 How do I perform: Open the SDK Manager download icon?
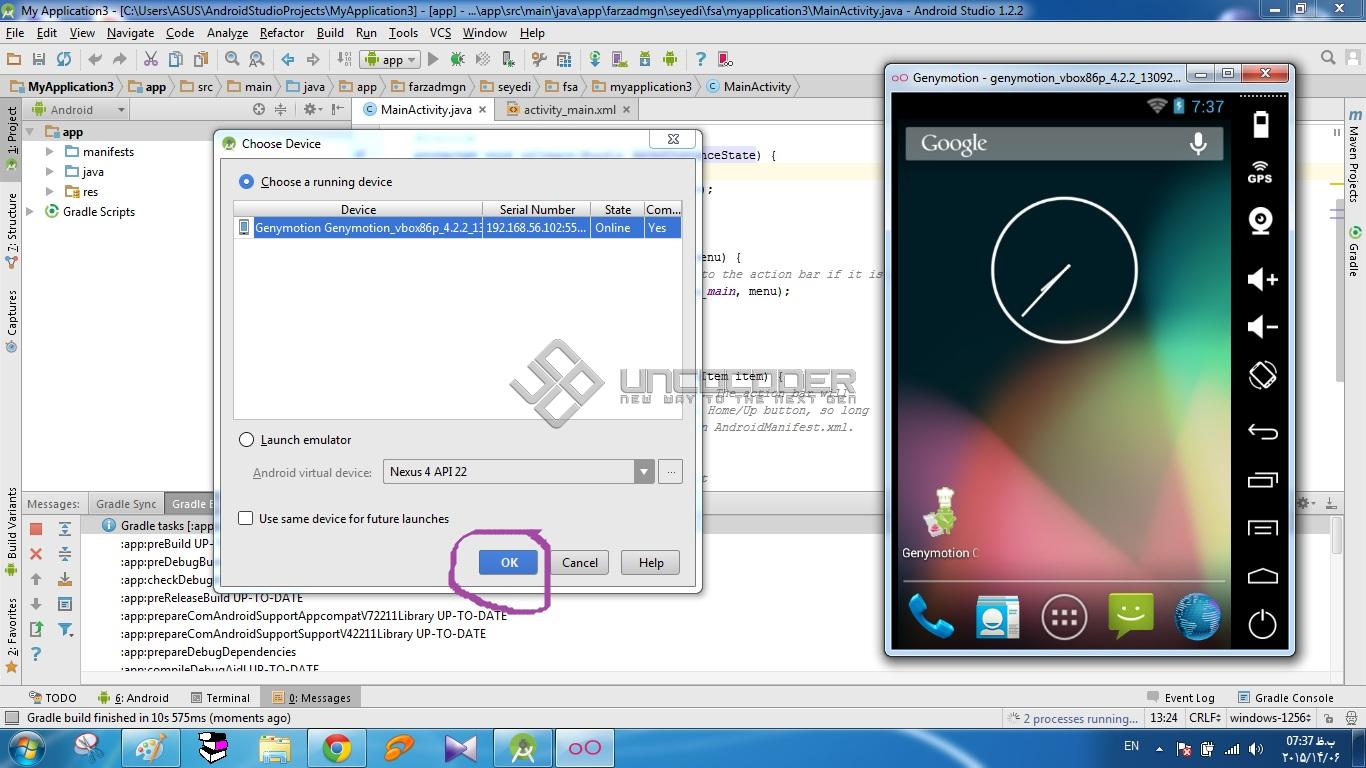[644, 59]
